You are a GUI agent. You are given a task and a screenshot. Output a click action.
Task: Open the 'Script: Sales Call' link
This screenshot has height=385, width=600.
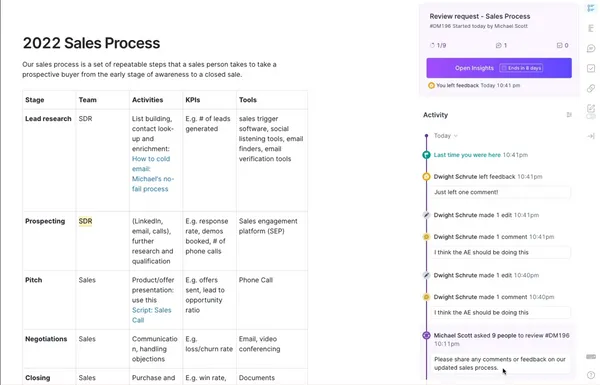152,315
